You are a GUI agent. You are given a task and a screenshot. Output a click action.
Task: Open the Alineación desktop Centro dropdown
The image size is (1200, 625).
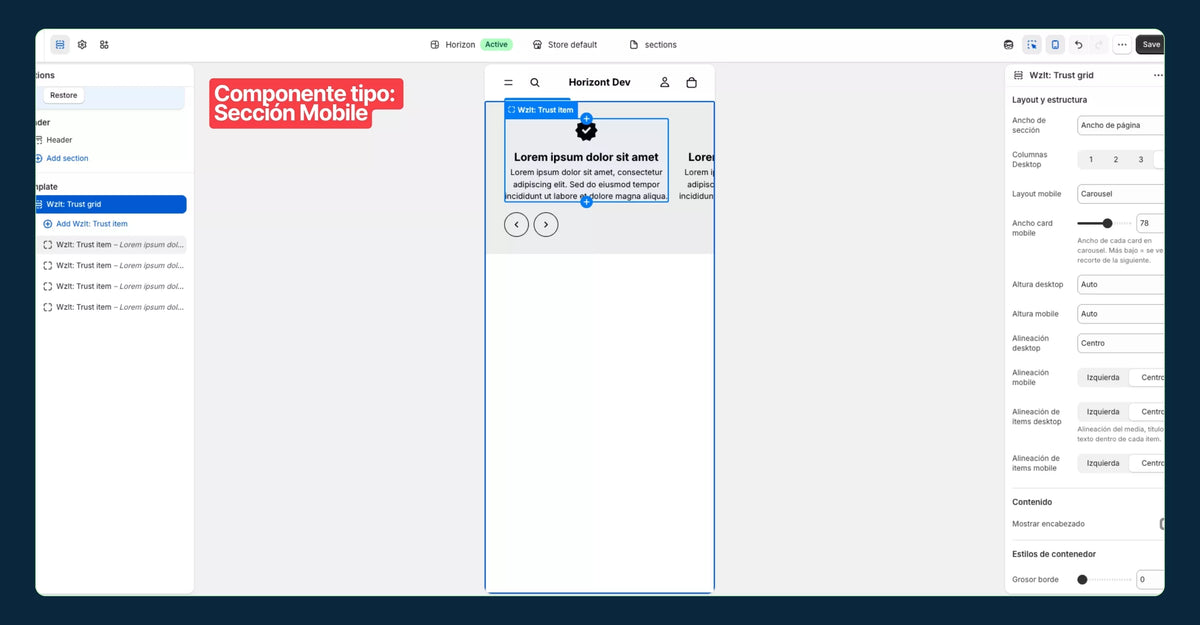click(x=1121, y=343)
